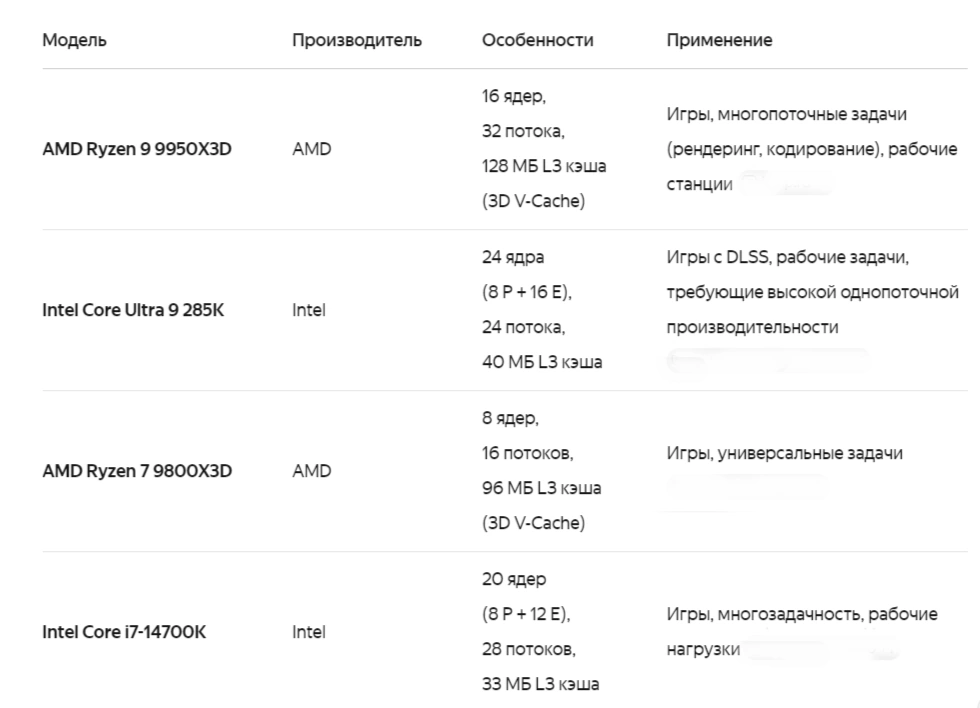Click the "Игры, универсальные задачи" text
The width and height of the screenshot is (980, 708).
(x=784, y=453)
